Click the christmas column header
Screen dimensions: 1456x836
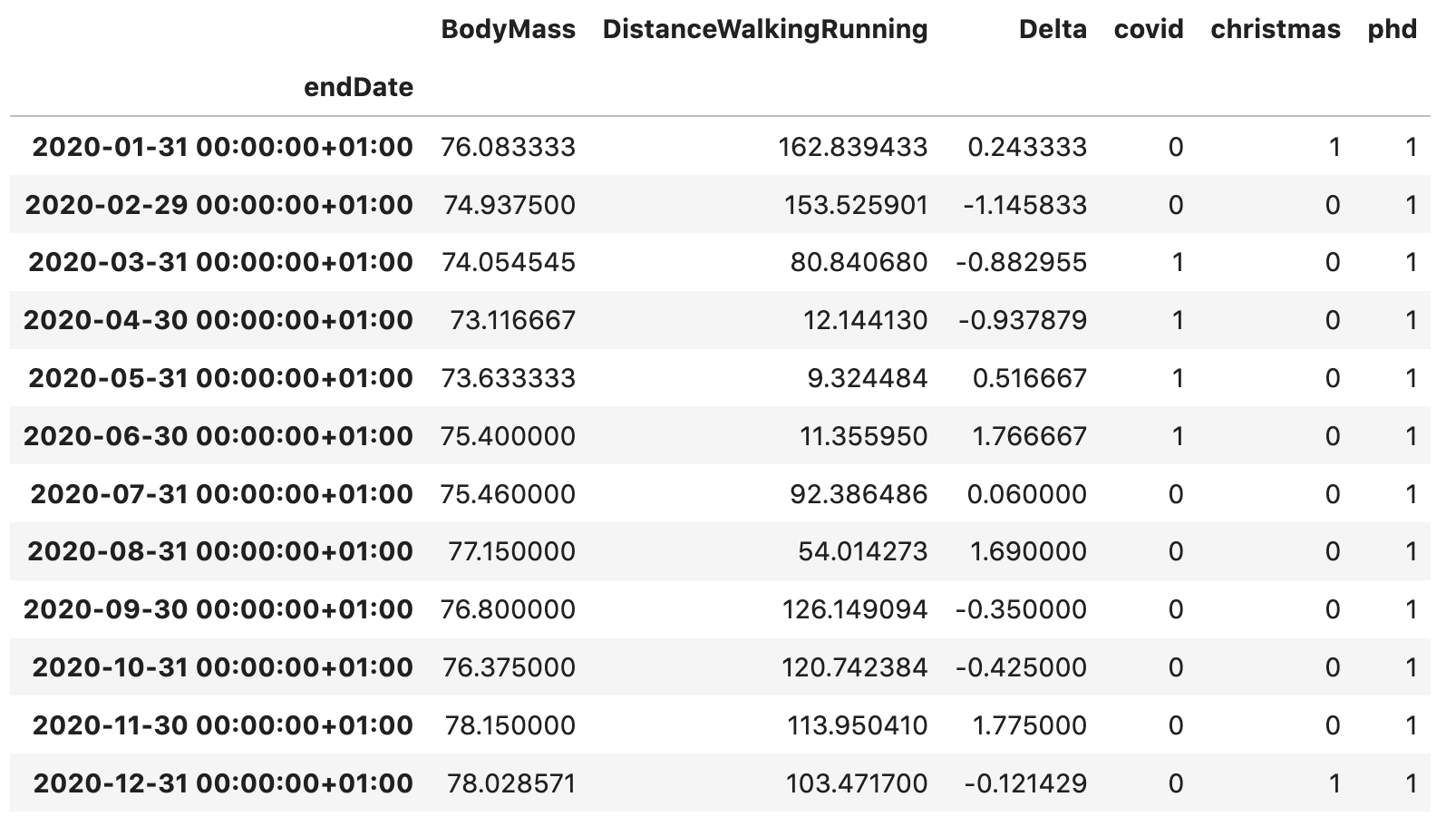pos(1276,30)
